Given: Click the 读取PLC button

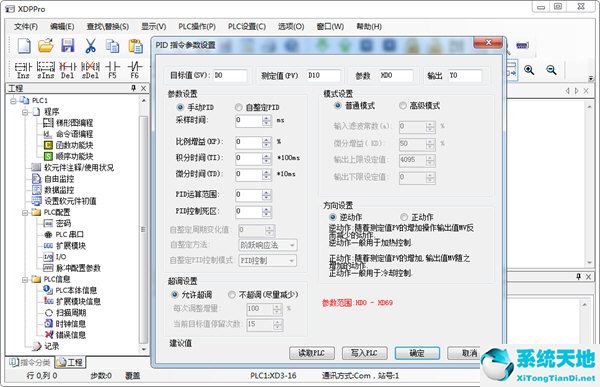Looking at the screenshot, I should 312,353.
